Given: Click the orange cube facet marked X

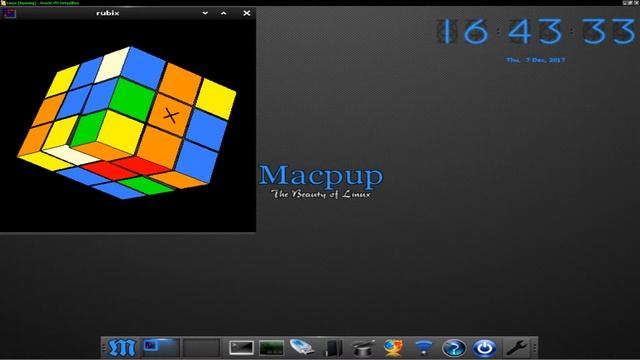Looking at the screenshot, I should coord(171,116).
